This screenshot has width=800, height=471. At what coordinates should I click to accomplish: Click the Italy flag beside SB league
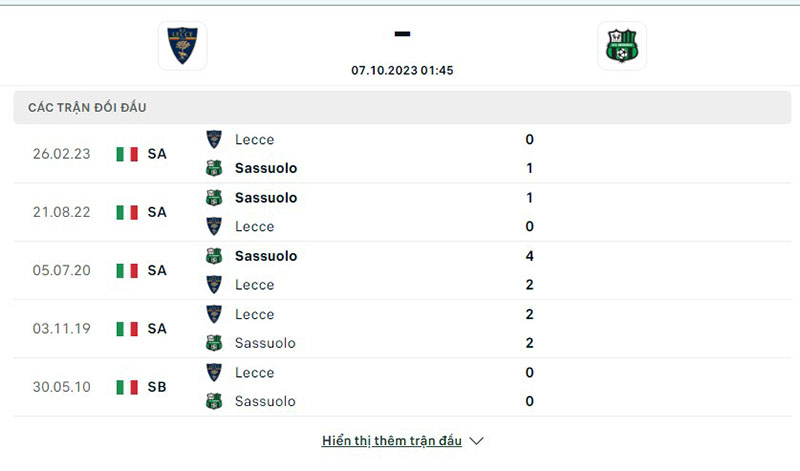(x=127, y=387)
